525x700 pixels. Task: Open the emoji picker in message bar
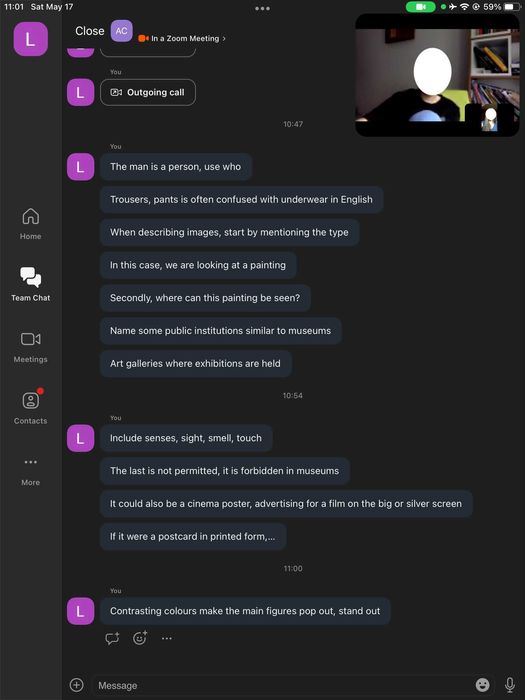482,684
